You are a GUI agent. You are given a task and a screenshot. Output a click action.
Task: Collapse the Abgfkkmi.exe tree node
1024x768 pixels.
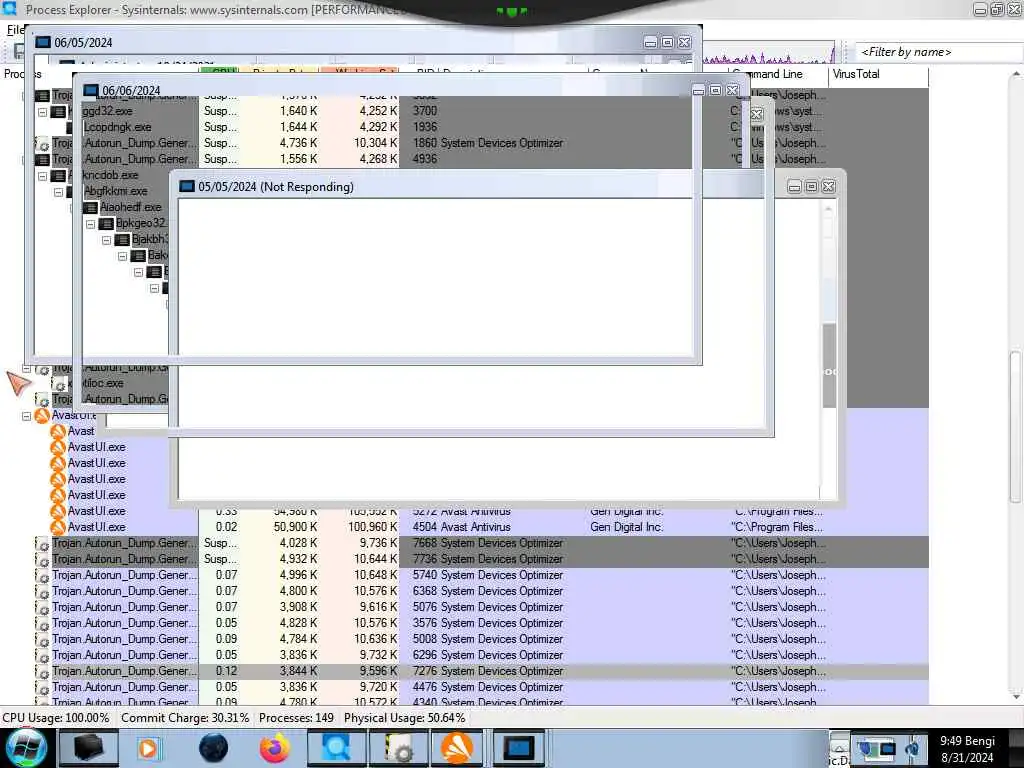click(x=58, y=192)
